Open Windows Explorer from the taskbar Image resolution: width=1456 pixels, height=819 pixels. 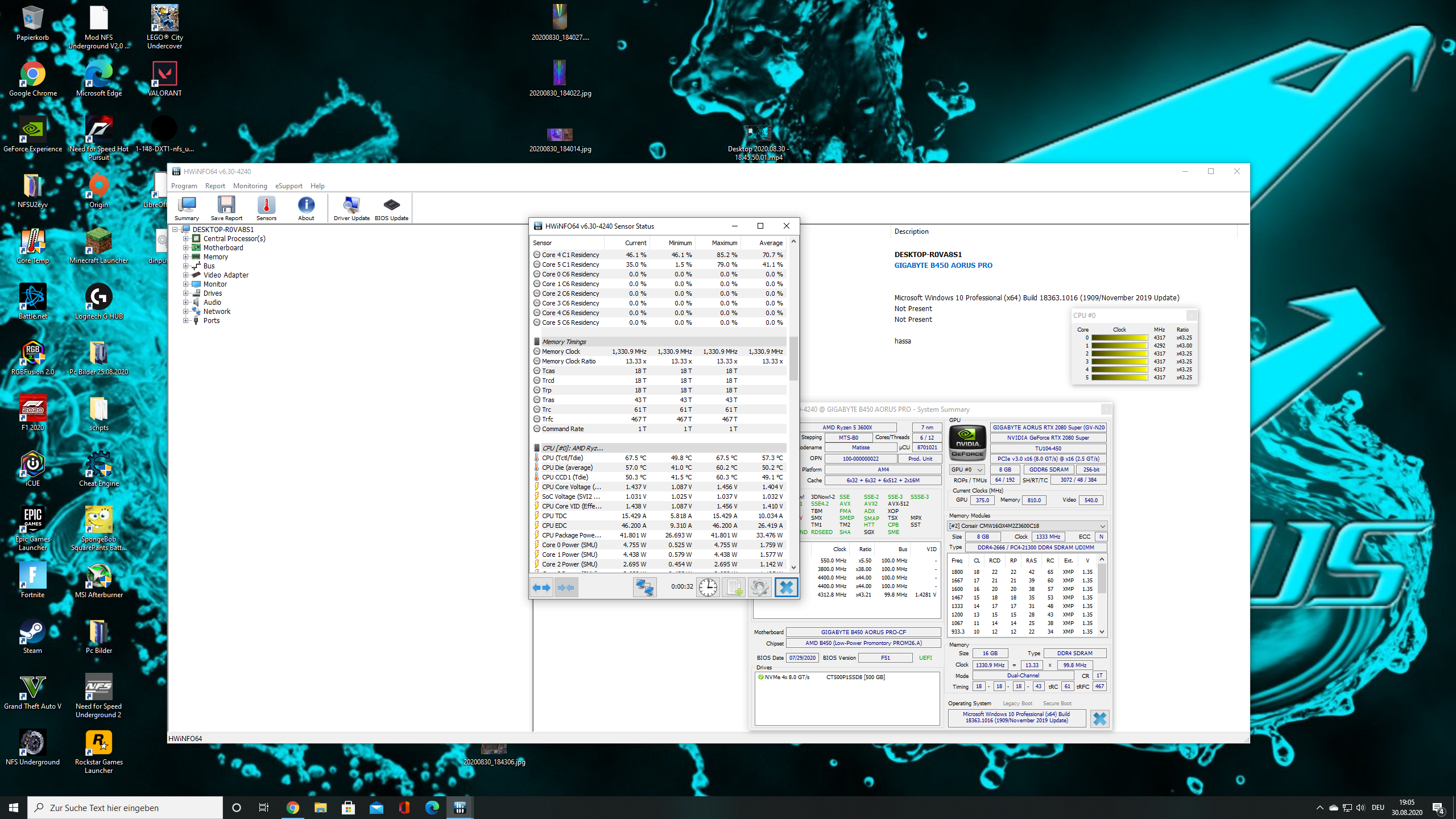320,808
